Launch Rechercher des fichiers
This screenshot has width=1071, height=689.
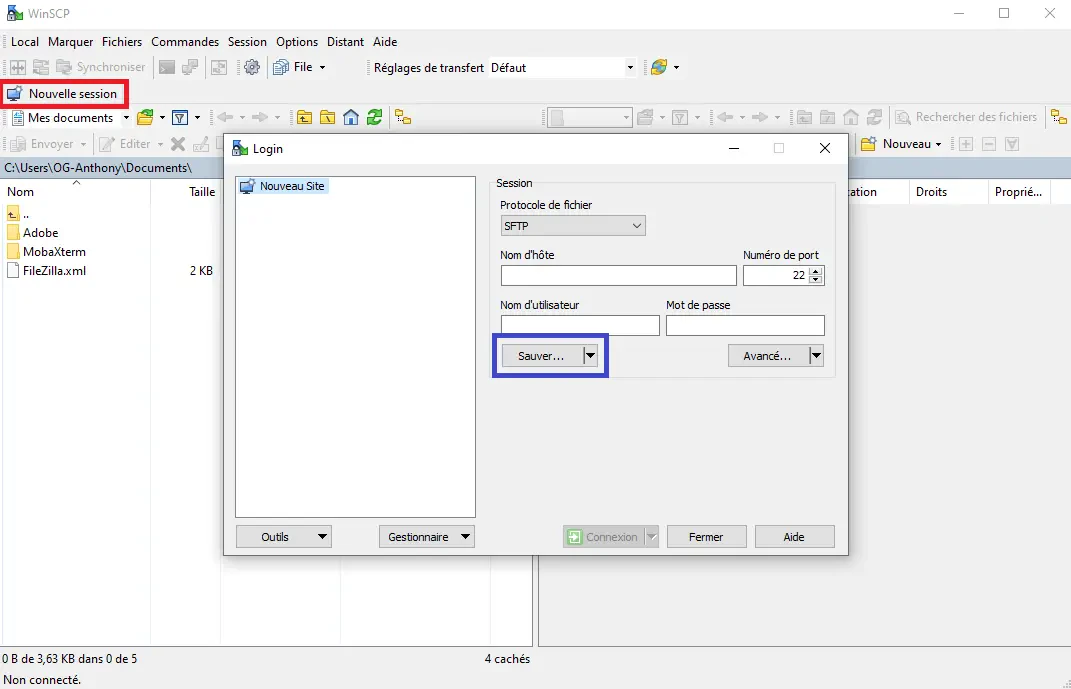[966, 117]
